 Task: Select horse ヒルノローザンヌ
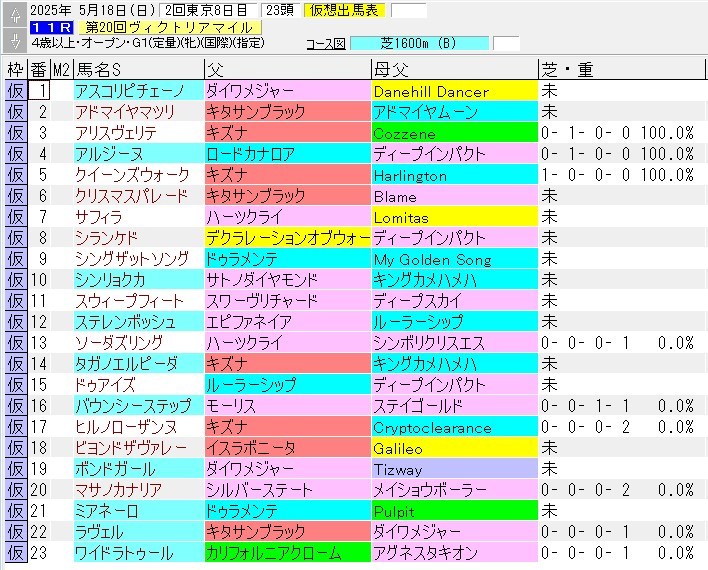pos(139,427)
